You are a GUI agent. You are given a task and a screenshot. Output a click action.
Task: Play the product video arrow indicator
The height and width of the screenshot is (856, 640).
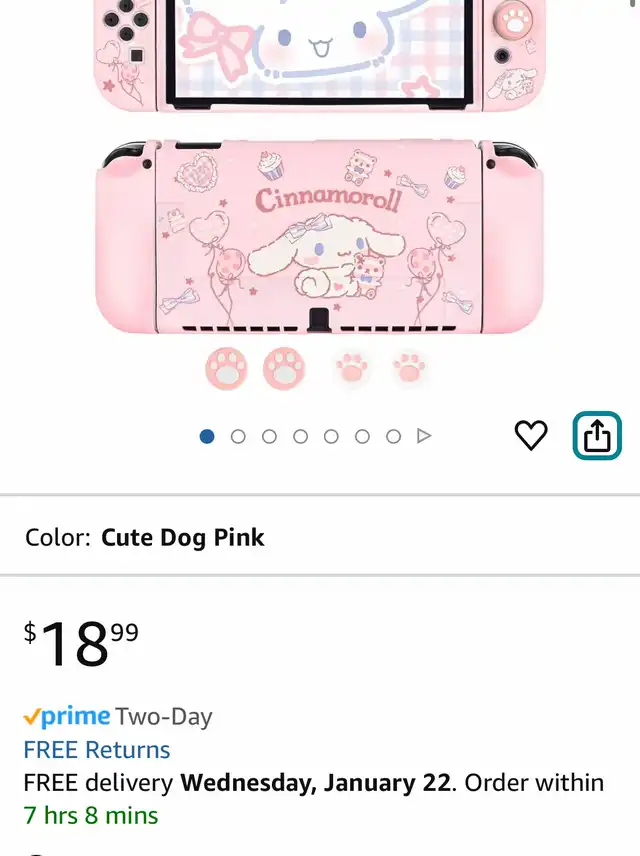424,436
